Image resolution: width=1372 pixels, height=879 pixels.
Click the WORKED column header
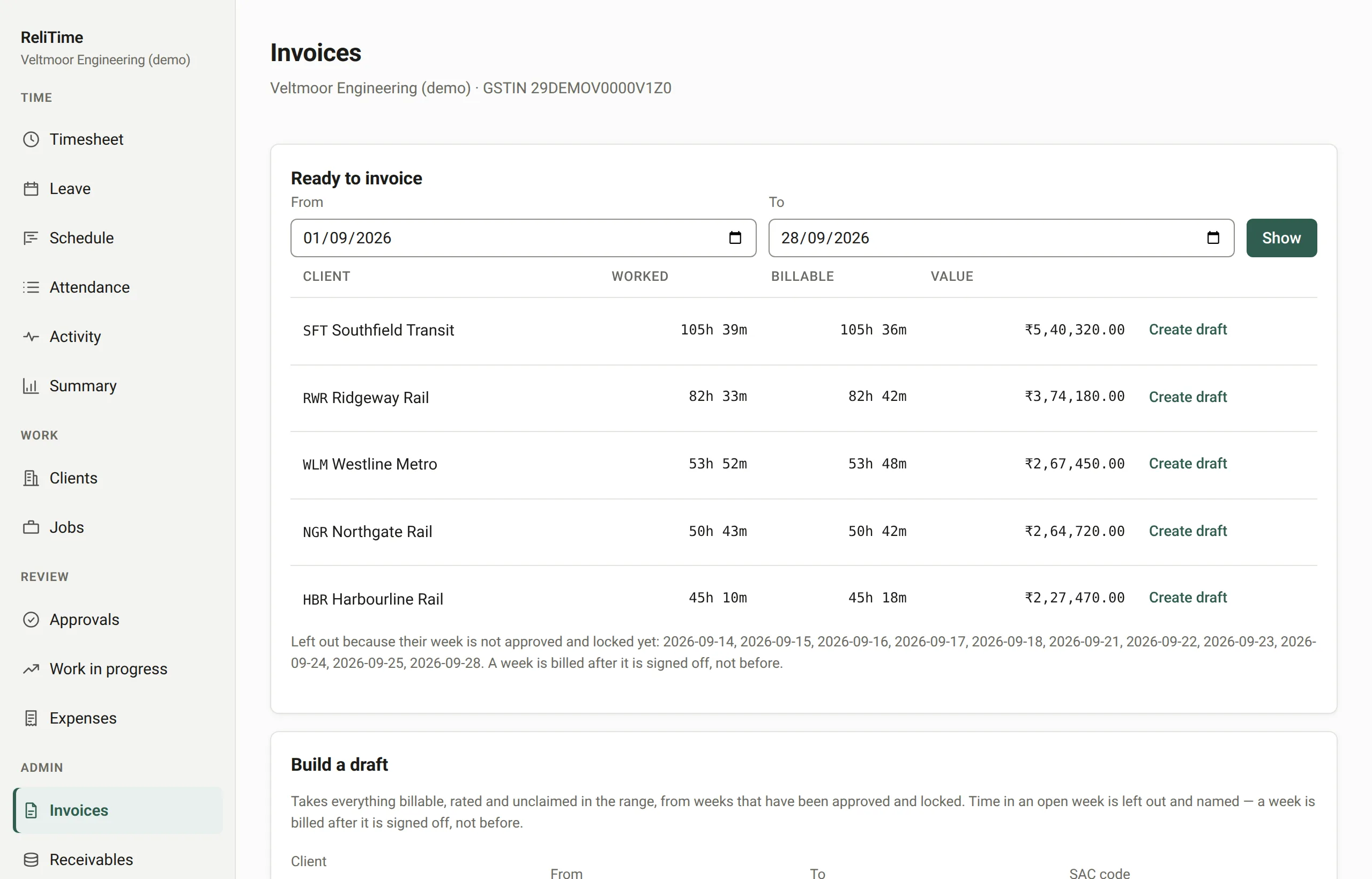click(640, 276)
